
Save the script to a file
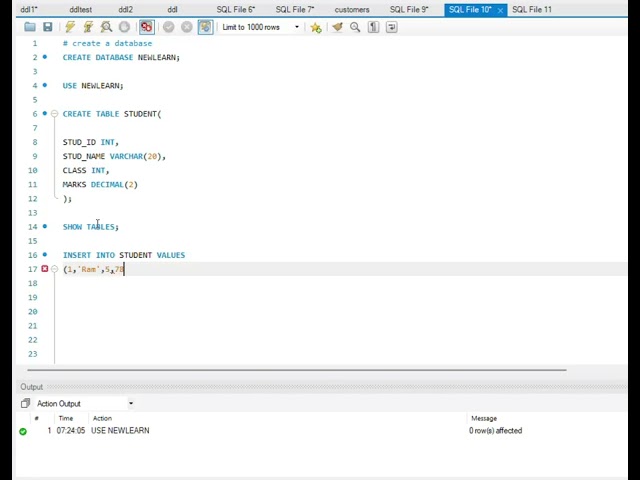coord(48,27)
